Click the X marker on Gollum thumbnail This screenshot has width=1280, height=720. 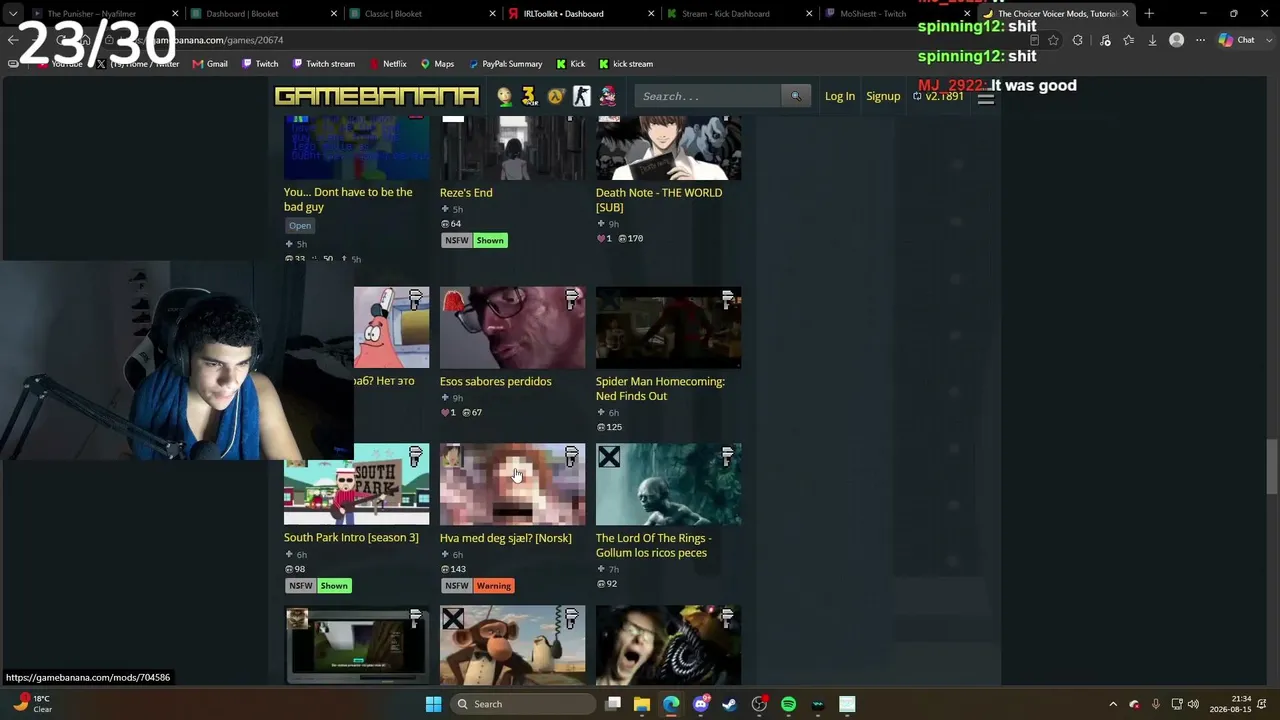[x=609, y=457]
